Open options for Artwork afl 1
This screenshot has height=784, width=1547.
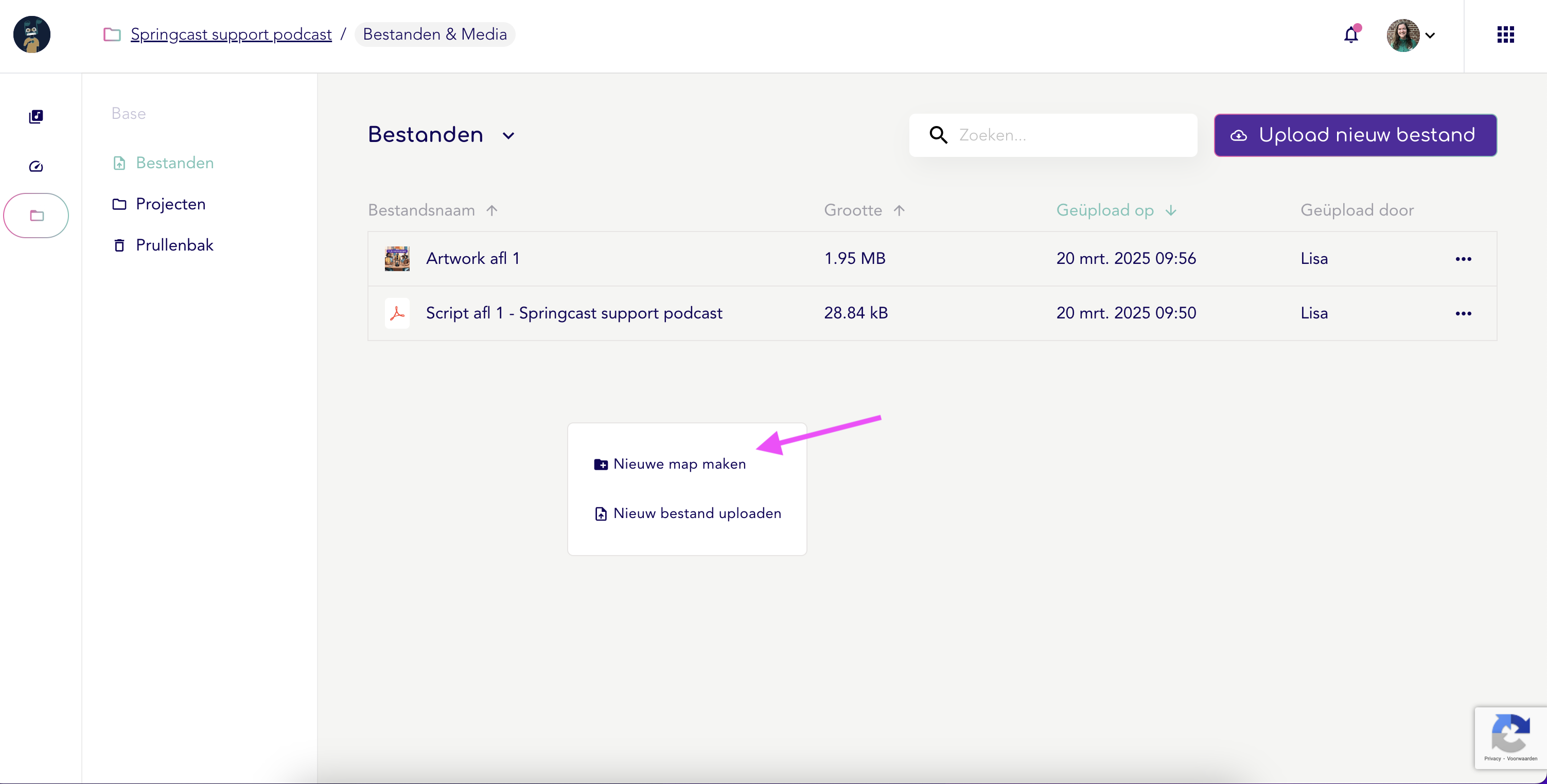(x=1463, y=259)
